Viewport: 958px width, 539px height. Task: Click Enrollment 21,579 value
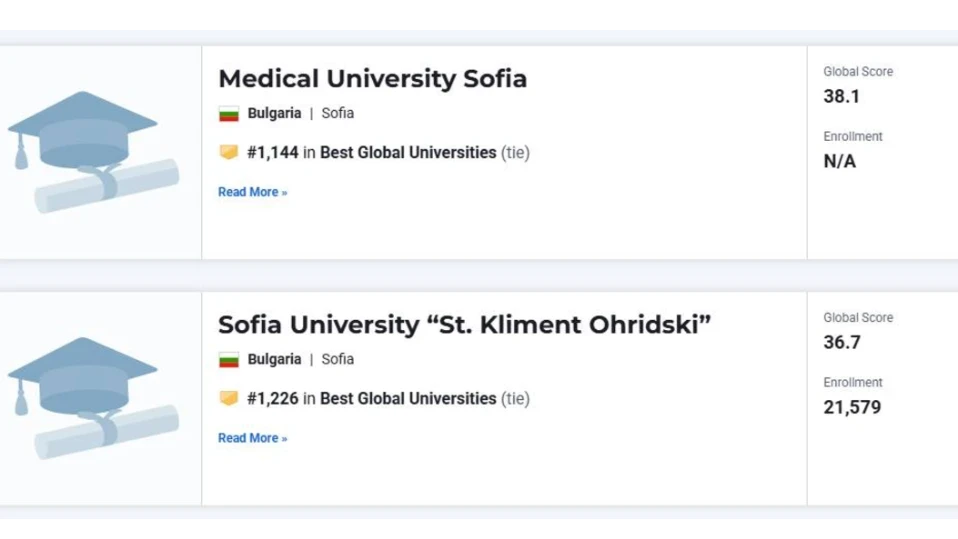point(852,408)
